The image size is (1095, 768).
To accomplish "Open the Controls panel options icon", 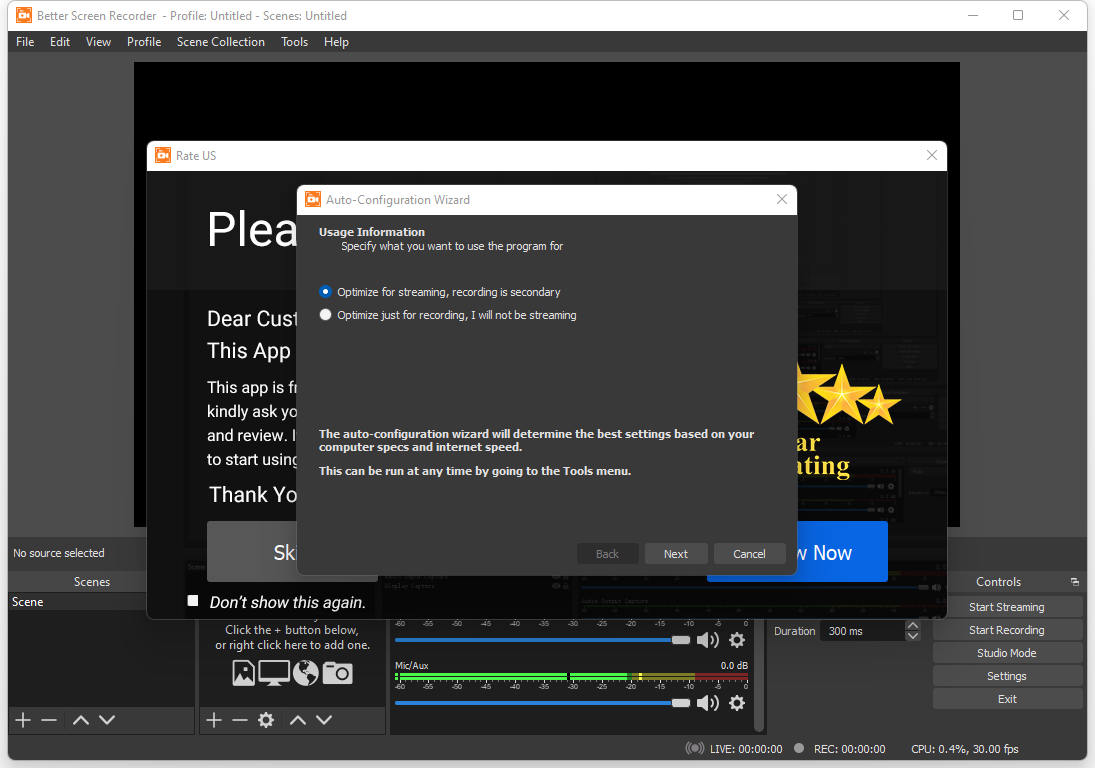I will [x=1074, y=581].
